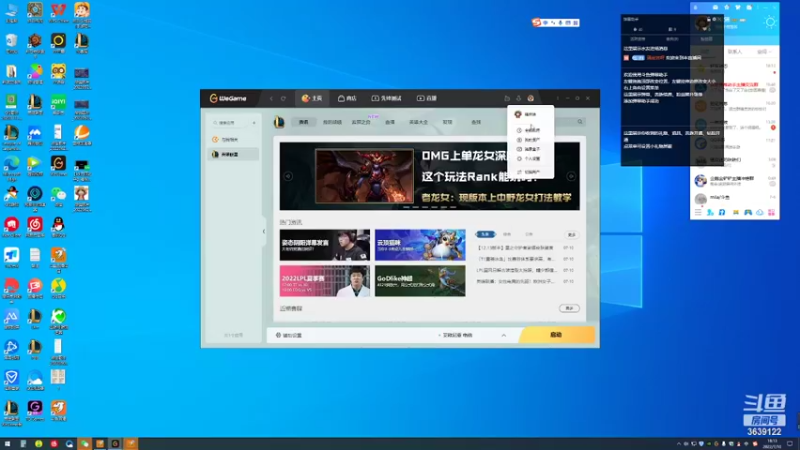The image size is (800, 450).
Task: Select the first entry in WeGame's sidebar list
Action: coord(233,139)
